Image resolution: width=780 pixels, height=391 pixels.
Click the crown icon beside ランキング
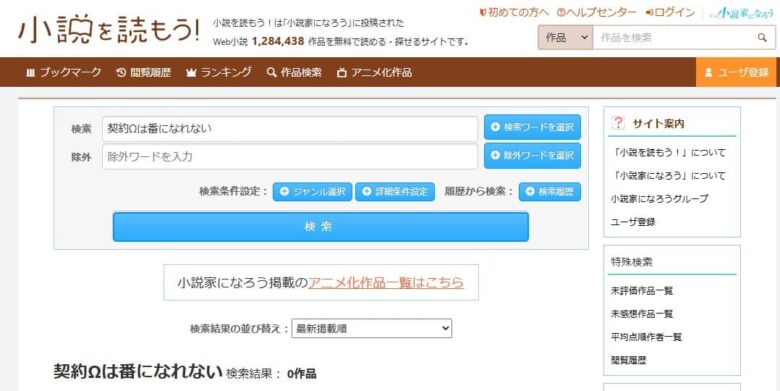coord(191,73)
